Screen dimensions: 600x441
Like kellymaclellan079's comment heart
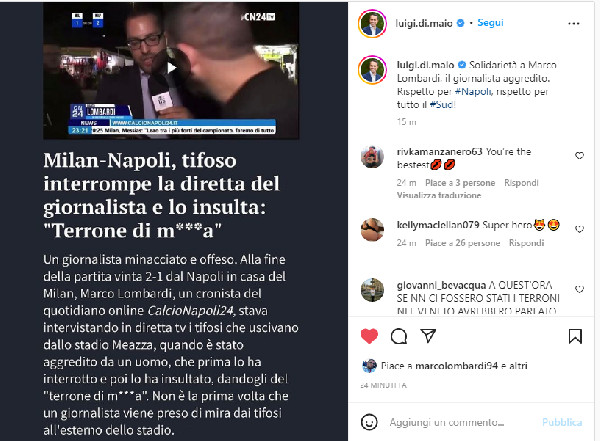point(579,229)
